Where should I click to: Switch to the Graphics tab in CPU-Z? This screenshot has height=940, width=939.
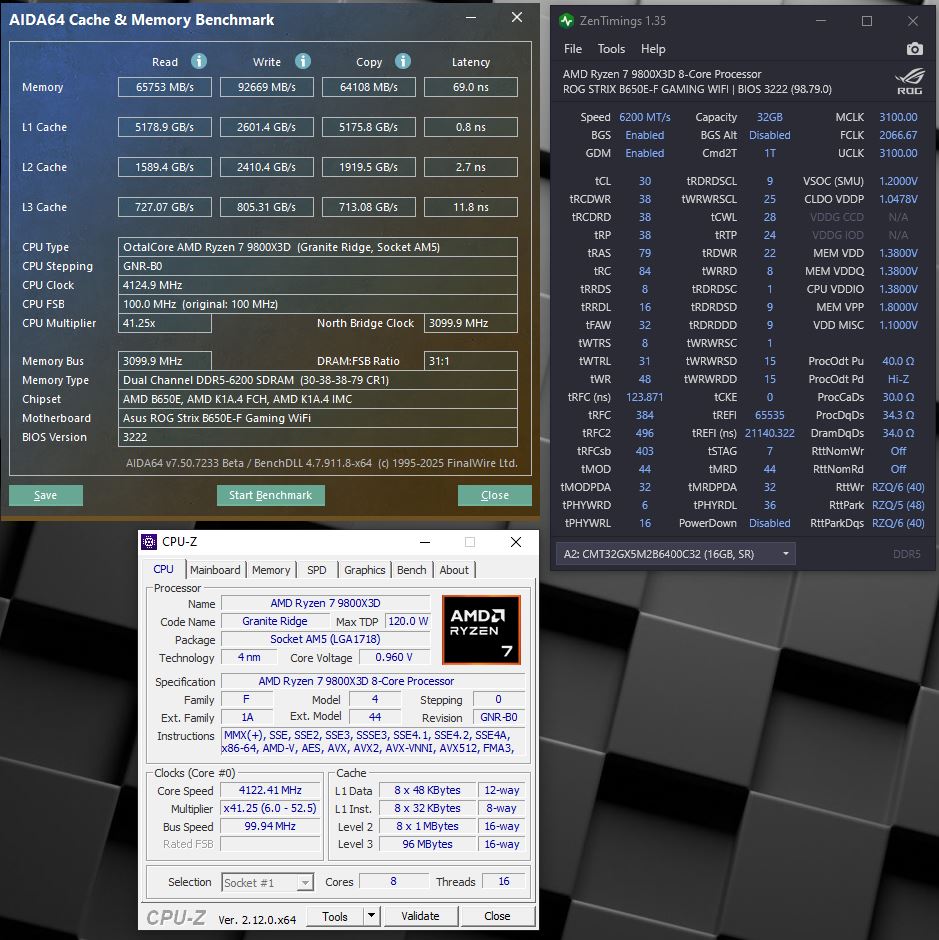pyautogui.click(x=365, y=570)
